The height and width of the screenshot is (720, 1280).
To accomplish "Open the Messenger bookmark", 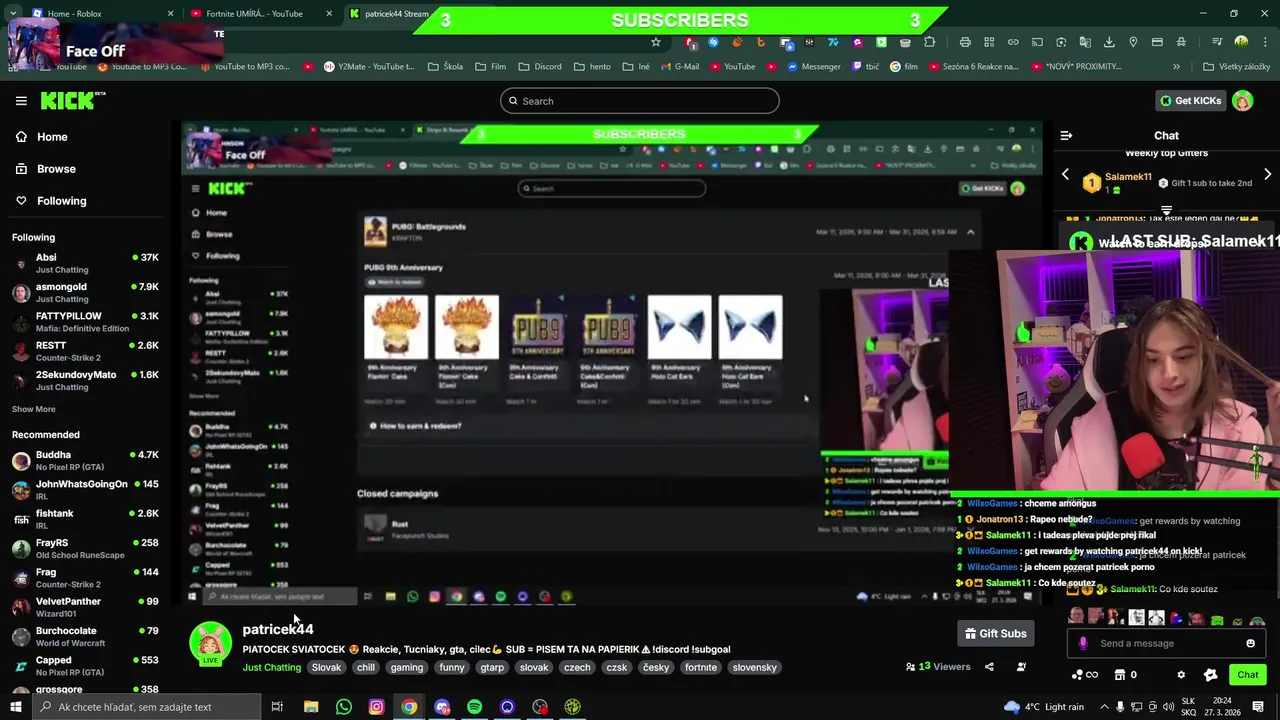I will click(x=813, y=67).
